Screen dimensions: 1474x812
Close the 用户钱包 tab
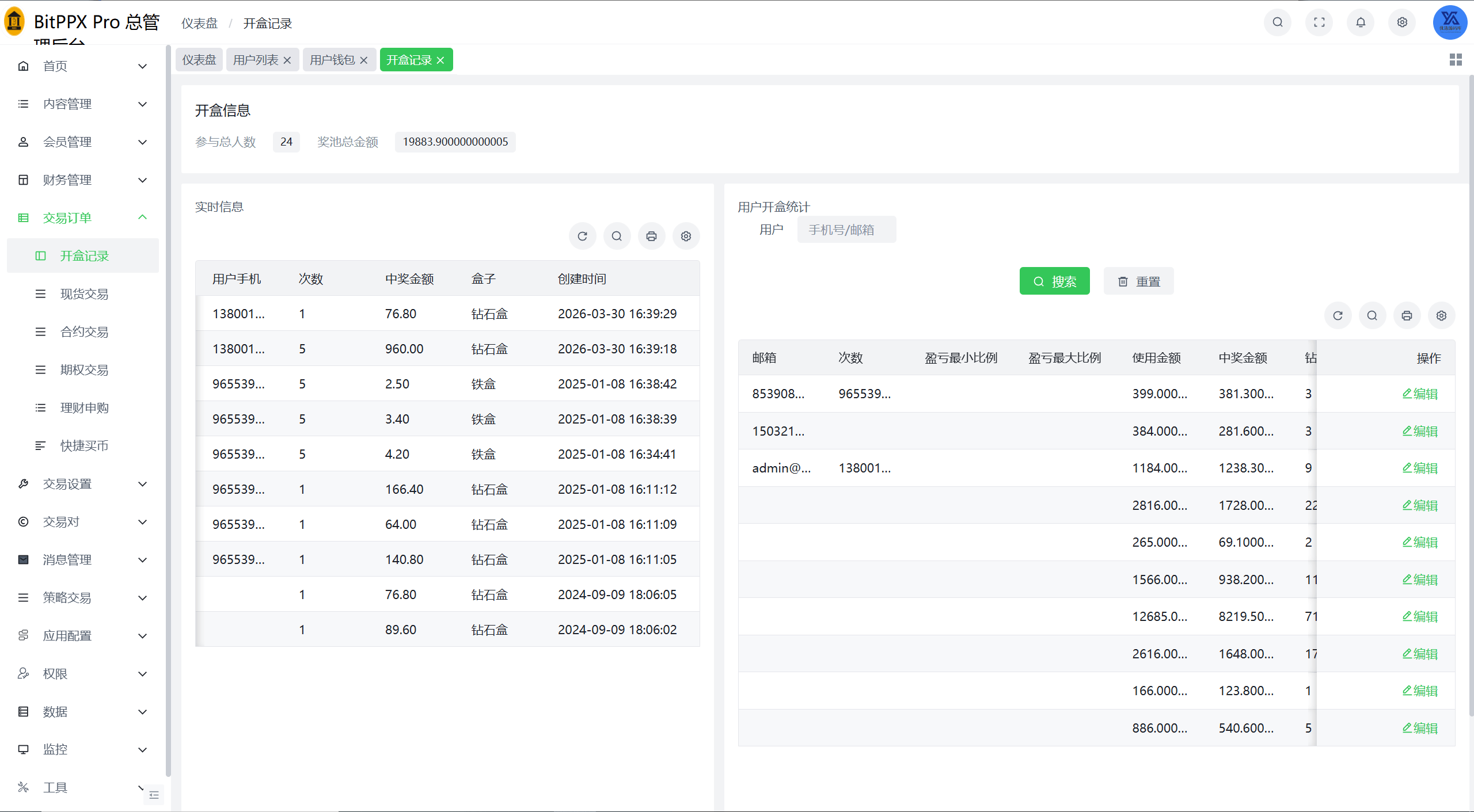coord(364,60)
